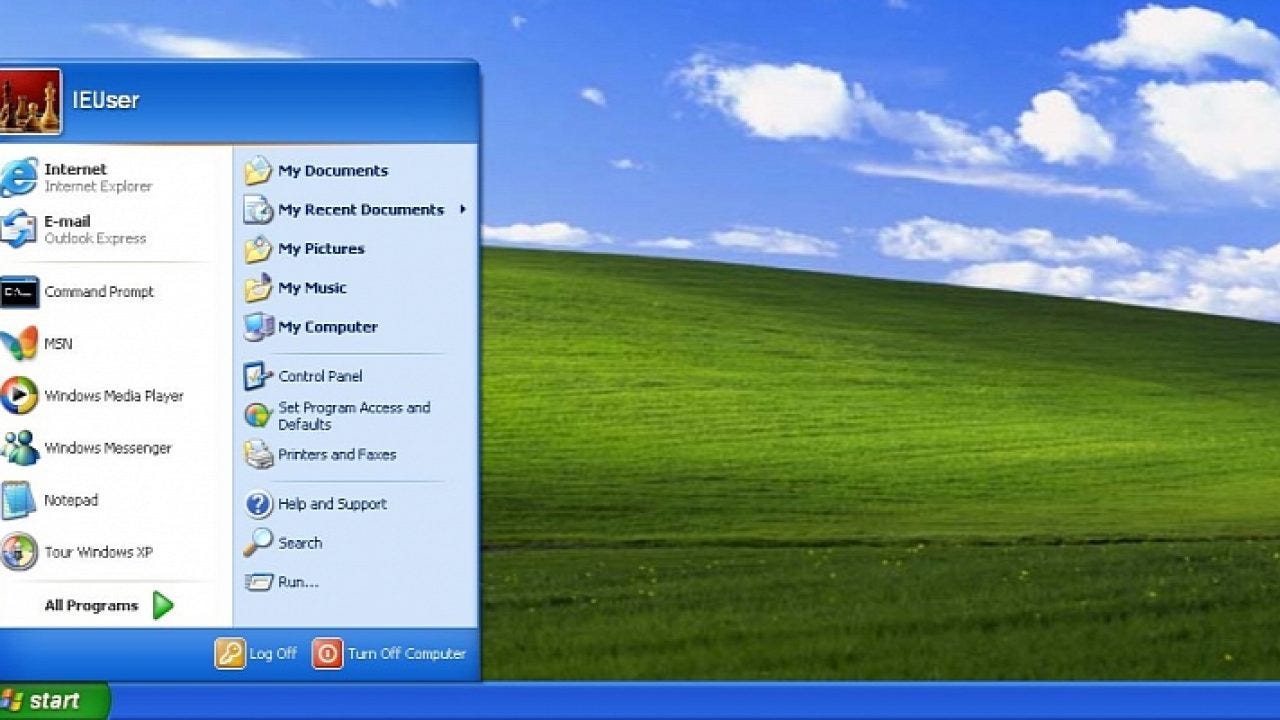This screenshot has height=720, width=1280.
Task: Open Windows Messenger icon
Action: [18, 448]
